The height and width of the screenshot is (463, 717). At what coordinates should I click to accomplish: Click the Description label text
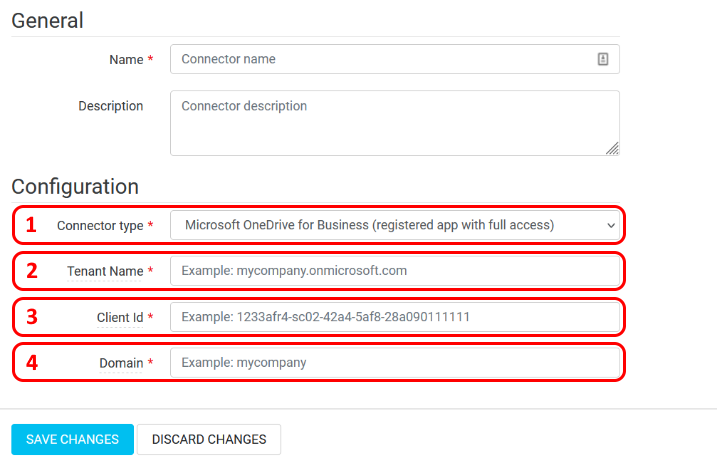[x=111, y=106]
